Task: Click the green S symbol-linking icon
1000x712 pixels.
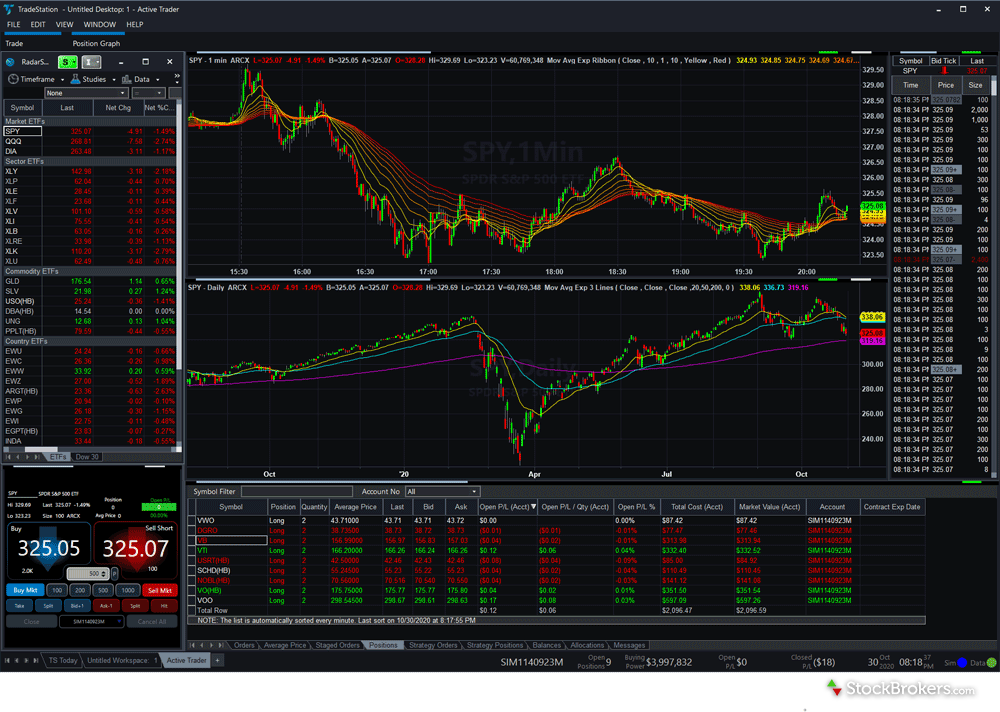Action: [x=66, y=62]
